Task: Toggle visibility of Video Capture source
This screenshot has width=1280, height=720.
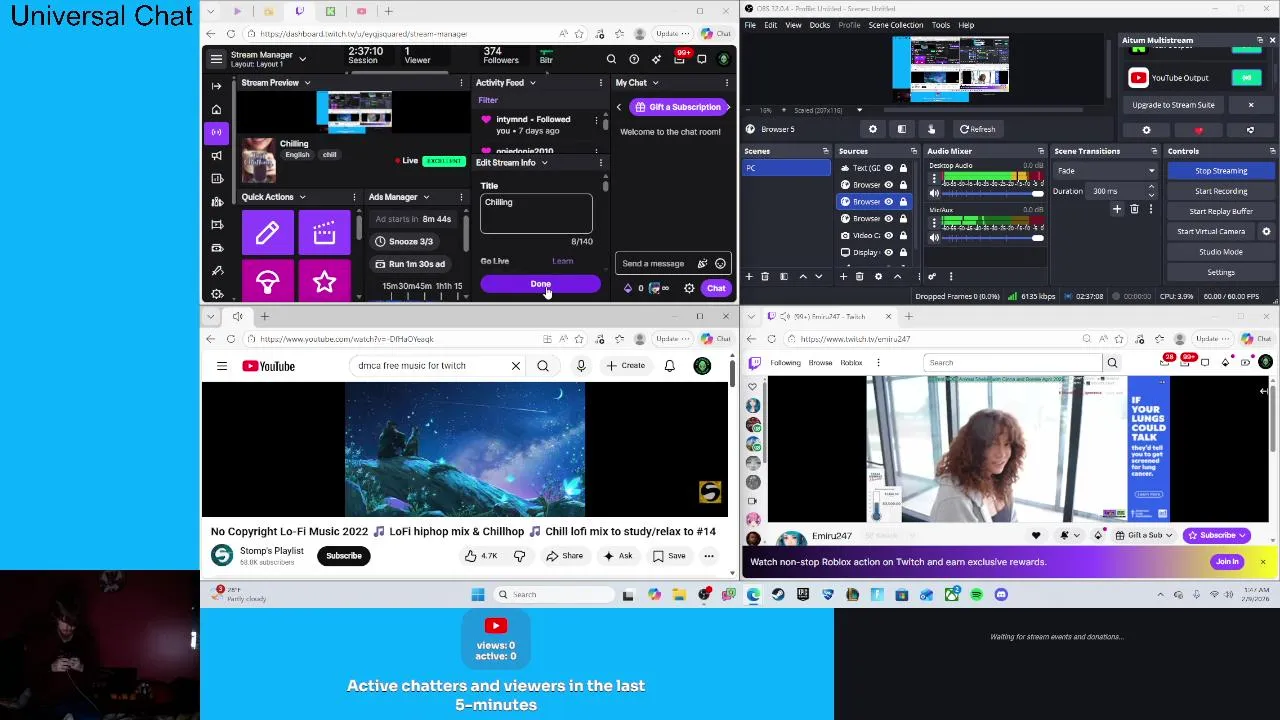Action: [x=888, y=236]
